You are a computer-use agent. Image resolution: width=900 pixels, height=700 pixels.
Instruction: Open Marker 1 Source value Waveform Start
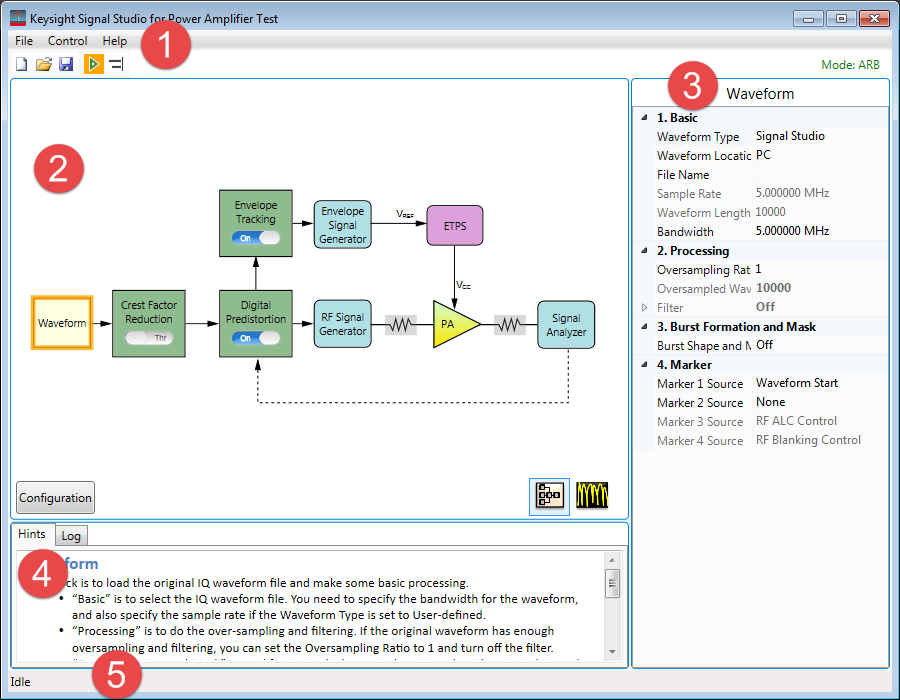pyautogui.click(x=820, y=383)
